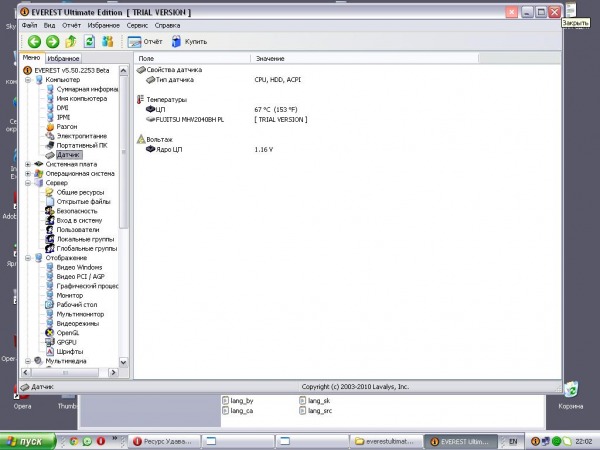600x450 pixels.
Task: Open the Отчёт report toolbar button
Action: (x=145, y=42)
